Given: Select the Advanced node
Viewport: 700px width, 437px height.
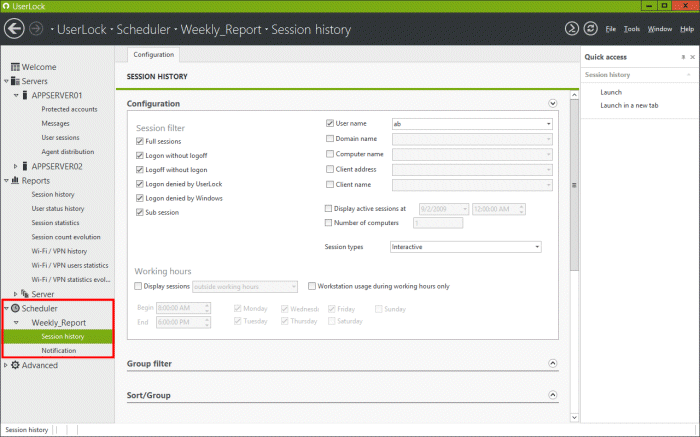Looking at the screenshot, I should click(39, 365).
